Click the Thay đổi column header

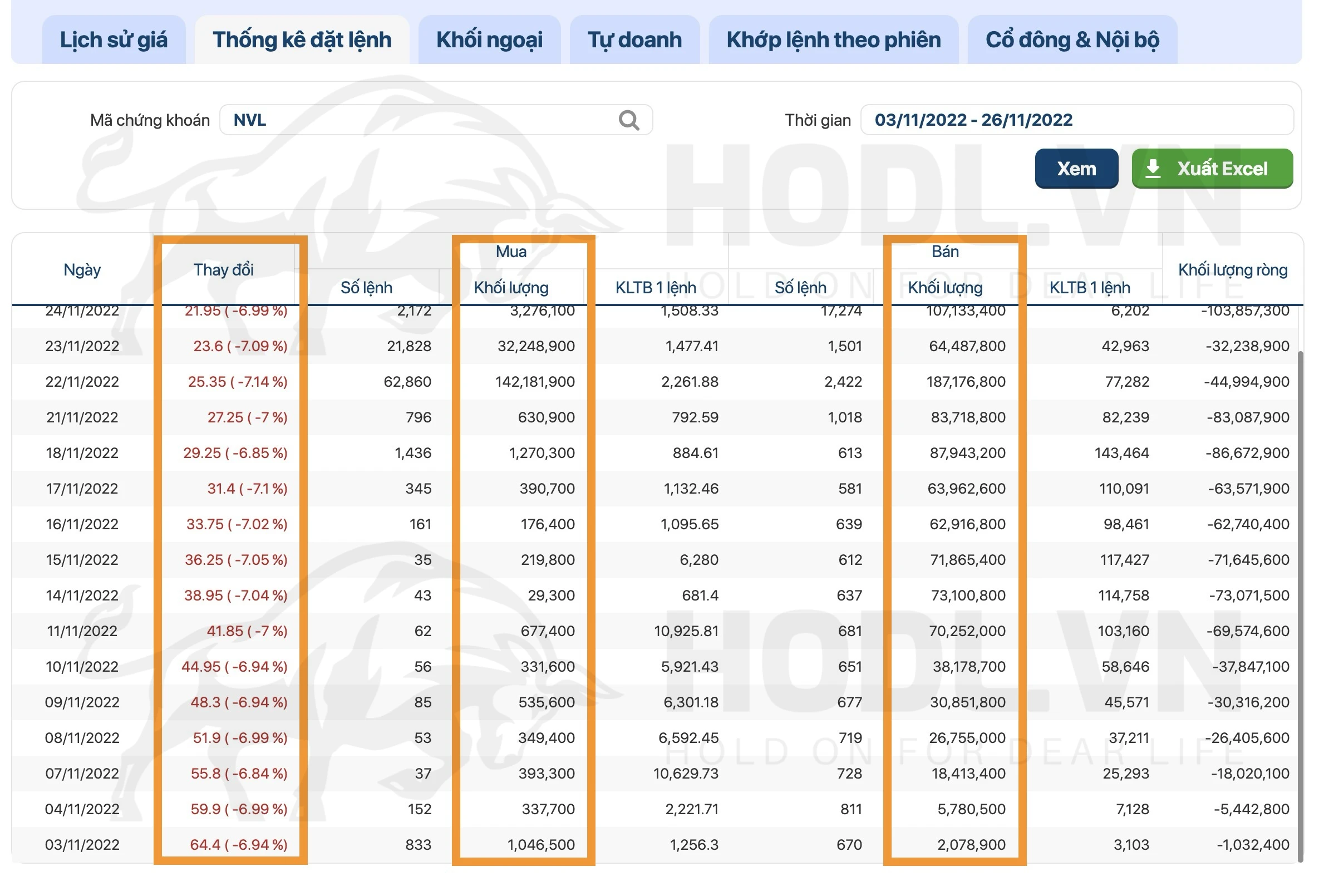[224, 269]
